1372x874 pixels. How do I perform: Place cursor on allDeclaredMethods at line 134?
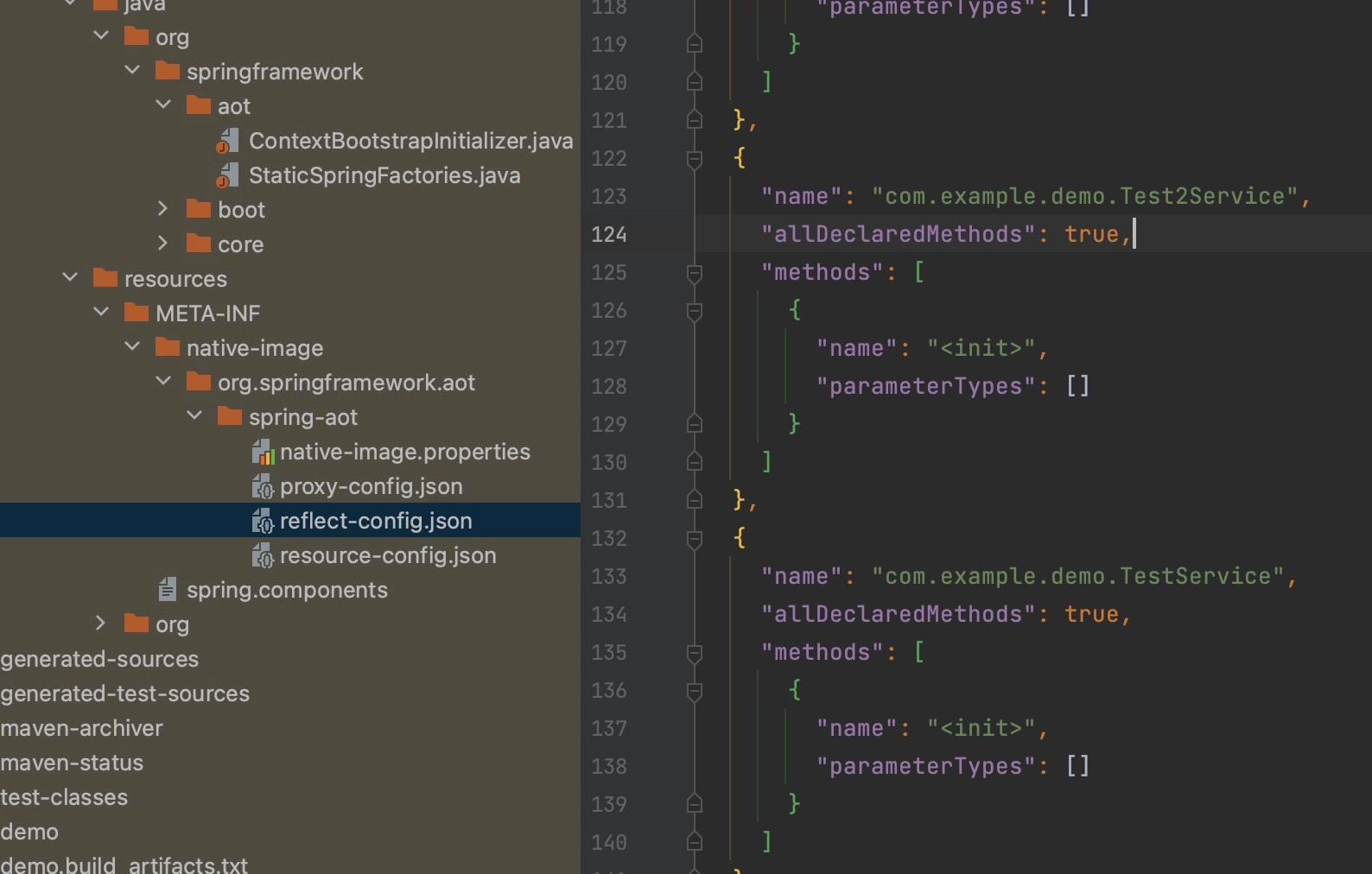click(898, 614)
